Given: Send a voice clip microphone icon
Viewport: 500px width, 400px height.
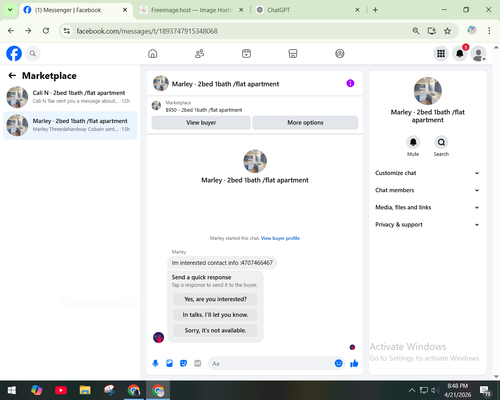Looking at the screenshot, I should point(155,363).
